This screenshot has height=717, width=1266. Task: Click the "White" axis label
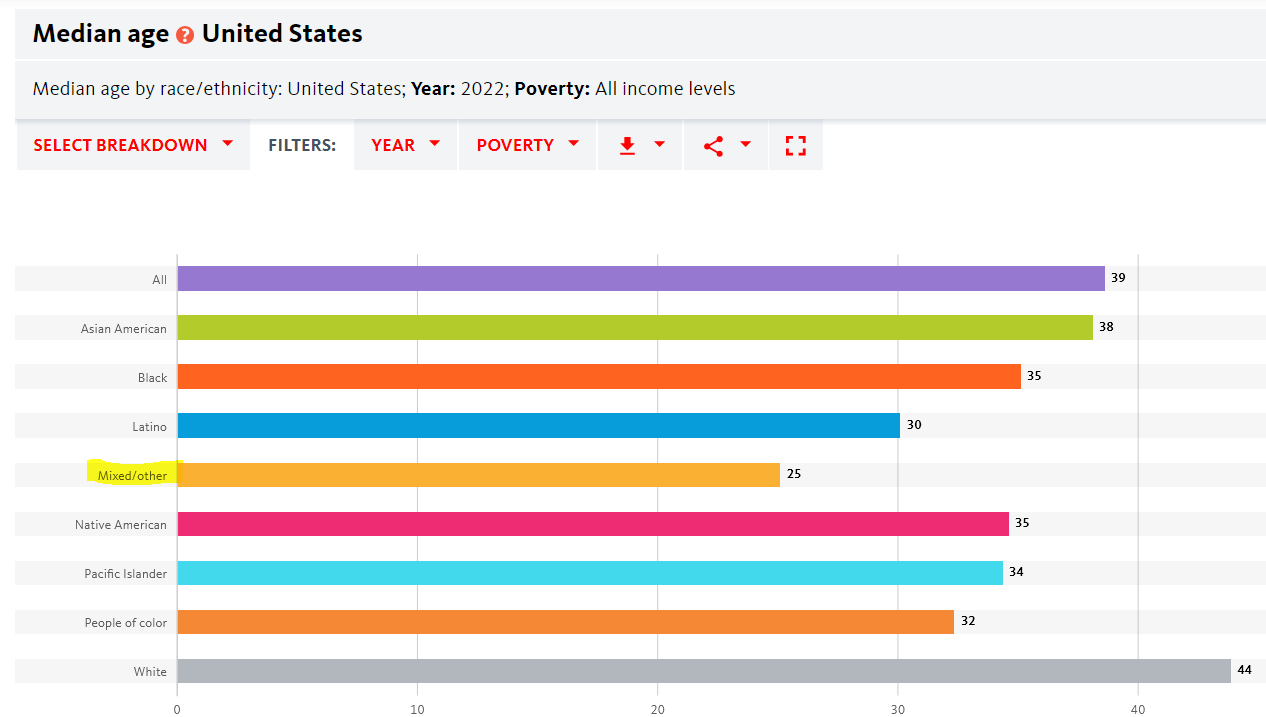click(x=151, y=672)
